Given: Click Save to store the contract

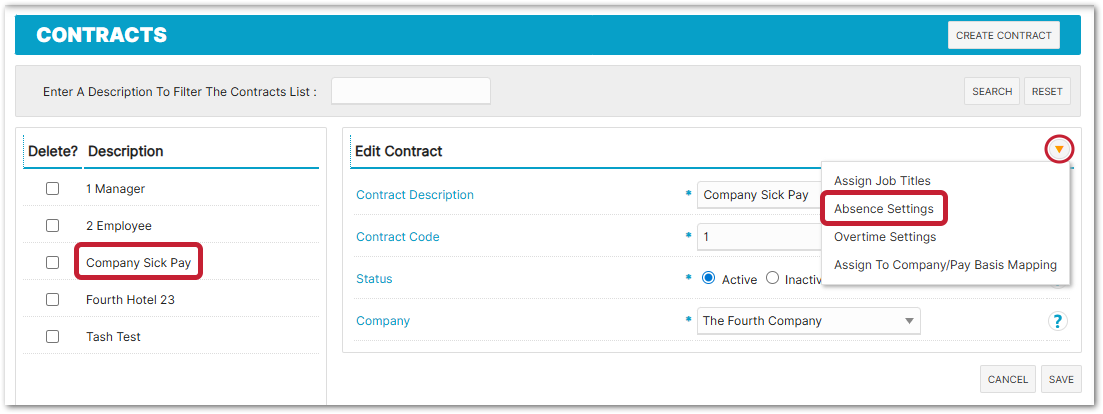Looking at the screenshot, I should click(1061, 379).
